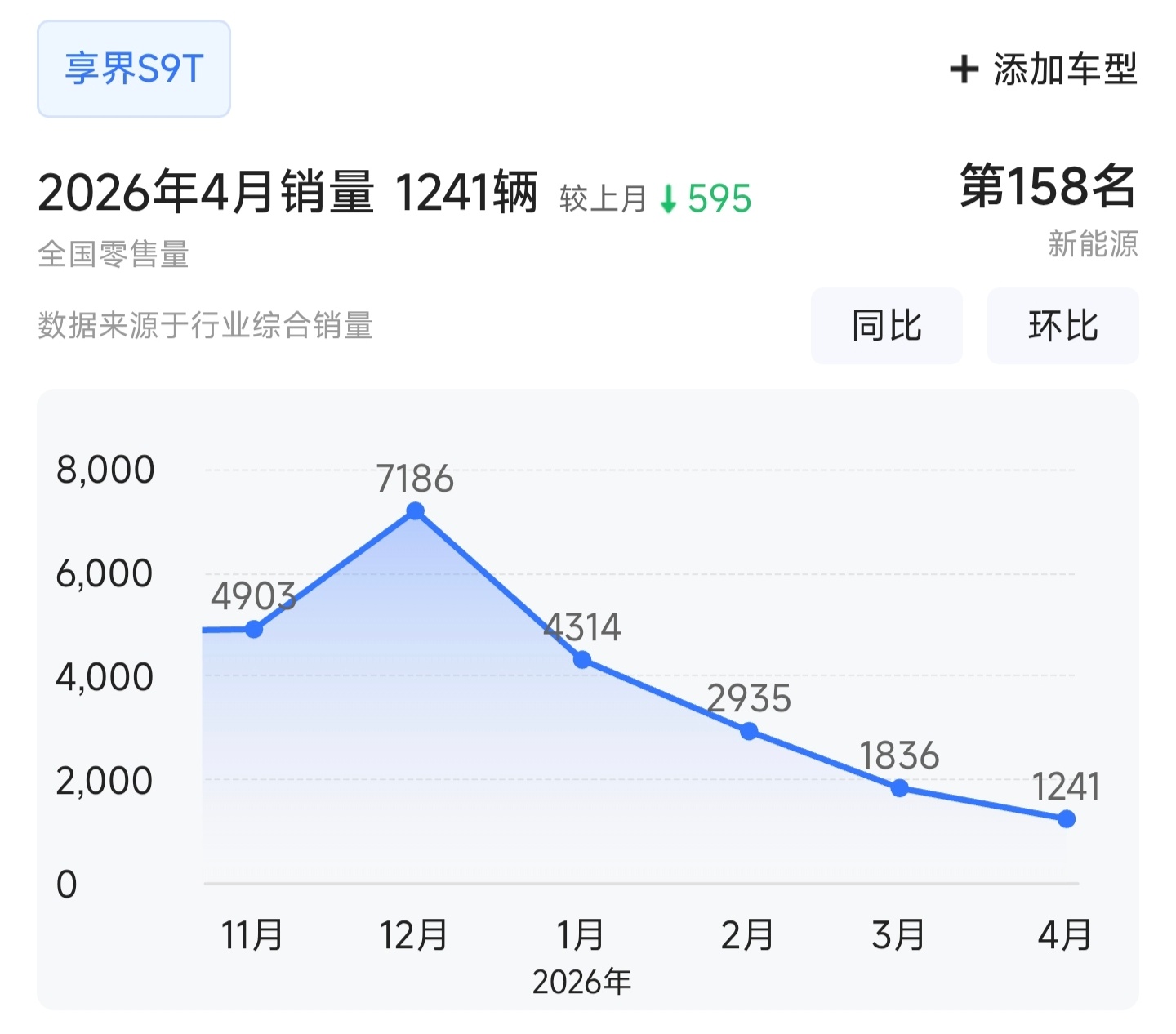Select the 4月 data point on the chart
1176x1034 pixels.
tap(1066, 818)
